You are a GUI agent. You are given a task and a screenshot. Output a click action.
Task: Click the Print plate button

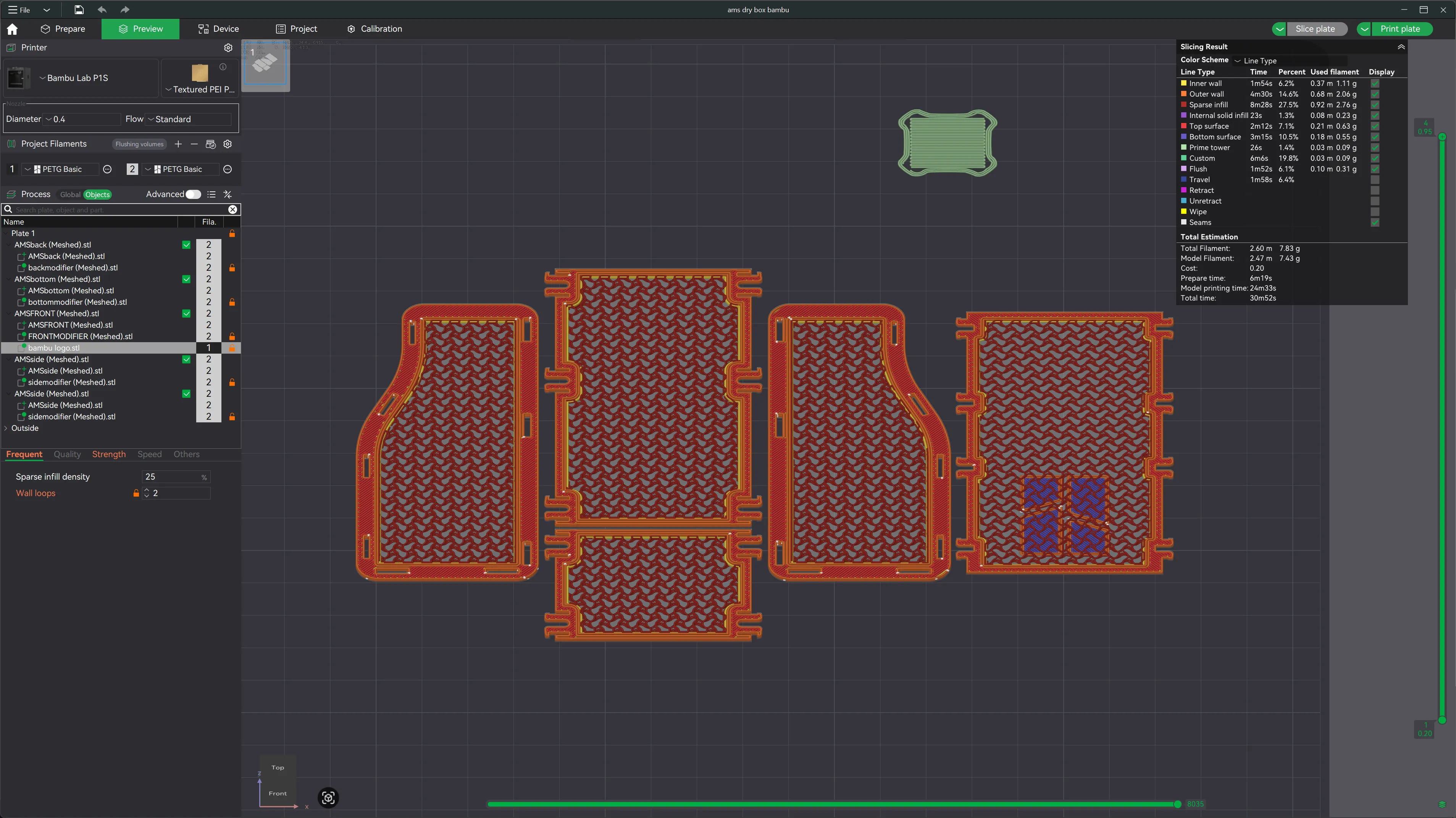point(1400,29)
